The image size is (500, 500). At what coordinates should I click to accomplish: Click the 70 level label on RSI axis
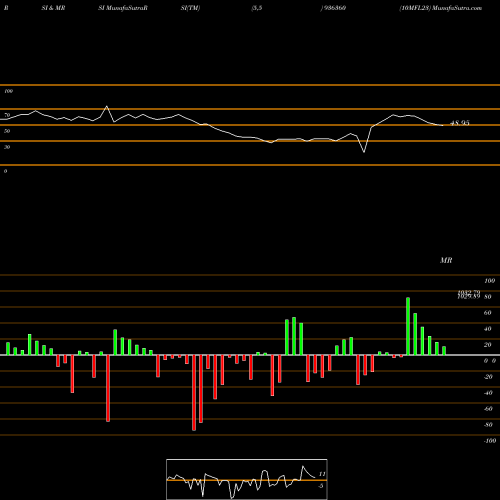tap(7, 115)
